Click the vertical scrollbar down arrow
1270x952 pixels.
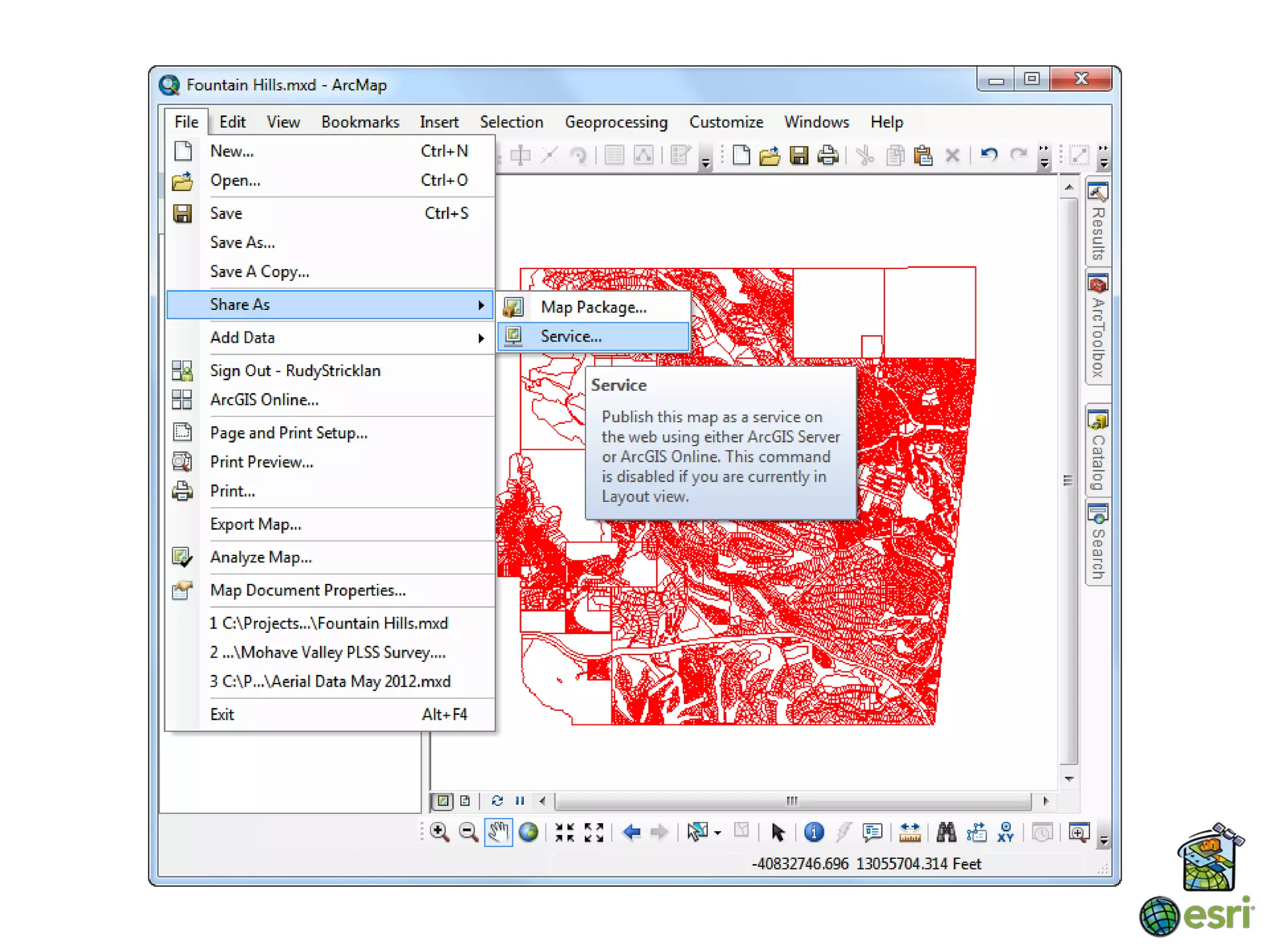[1069, 778]
